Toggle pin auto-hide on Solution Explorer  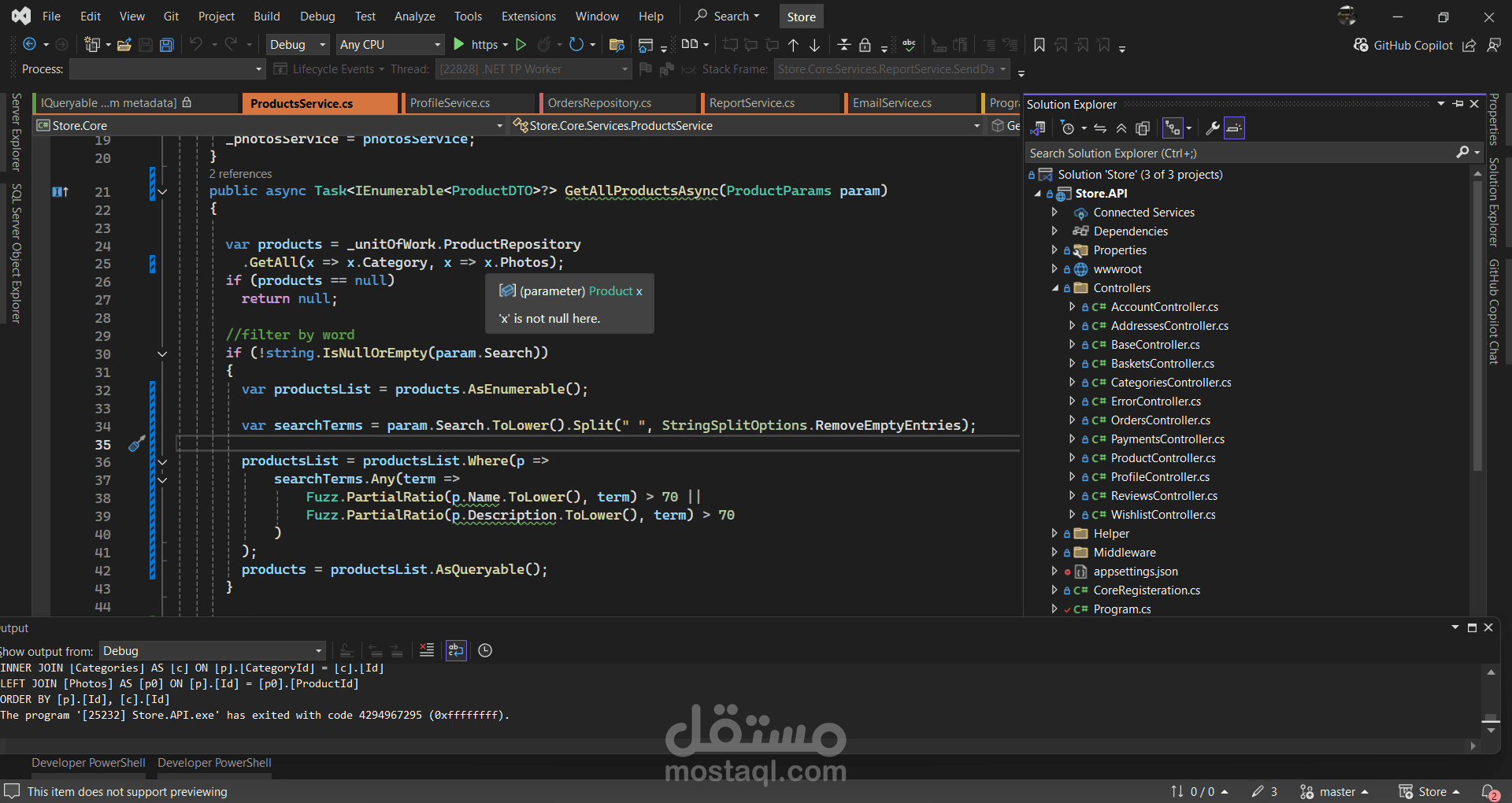[x=1458, y=104]
